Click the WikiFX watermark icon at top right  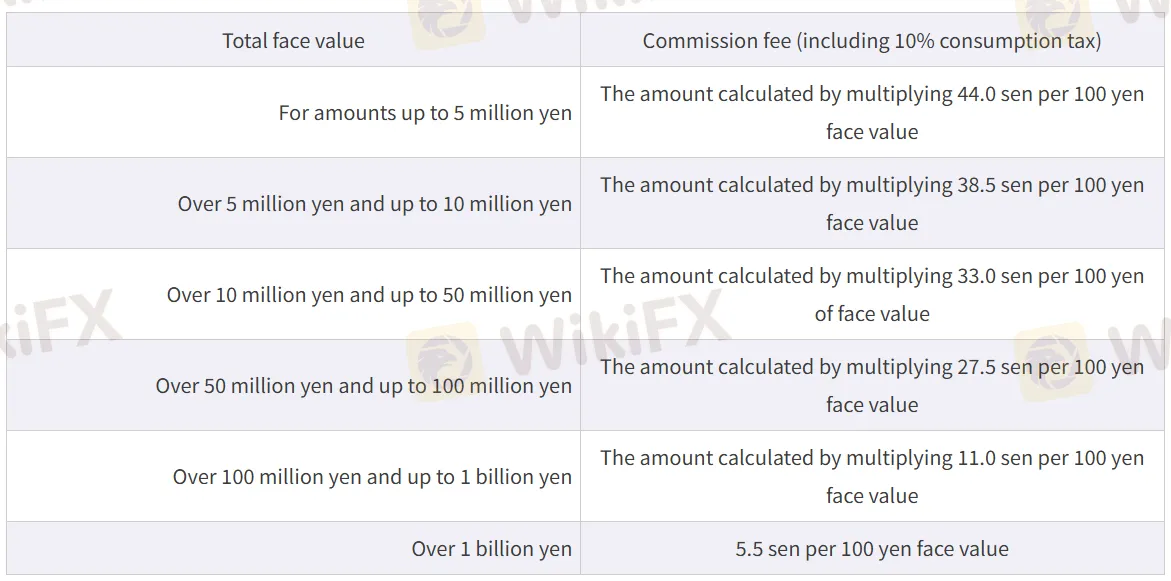click(x=1051, y=19)
